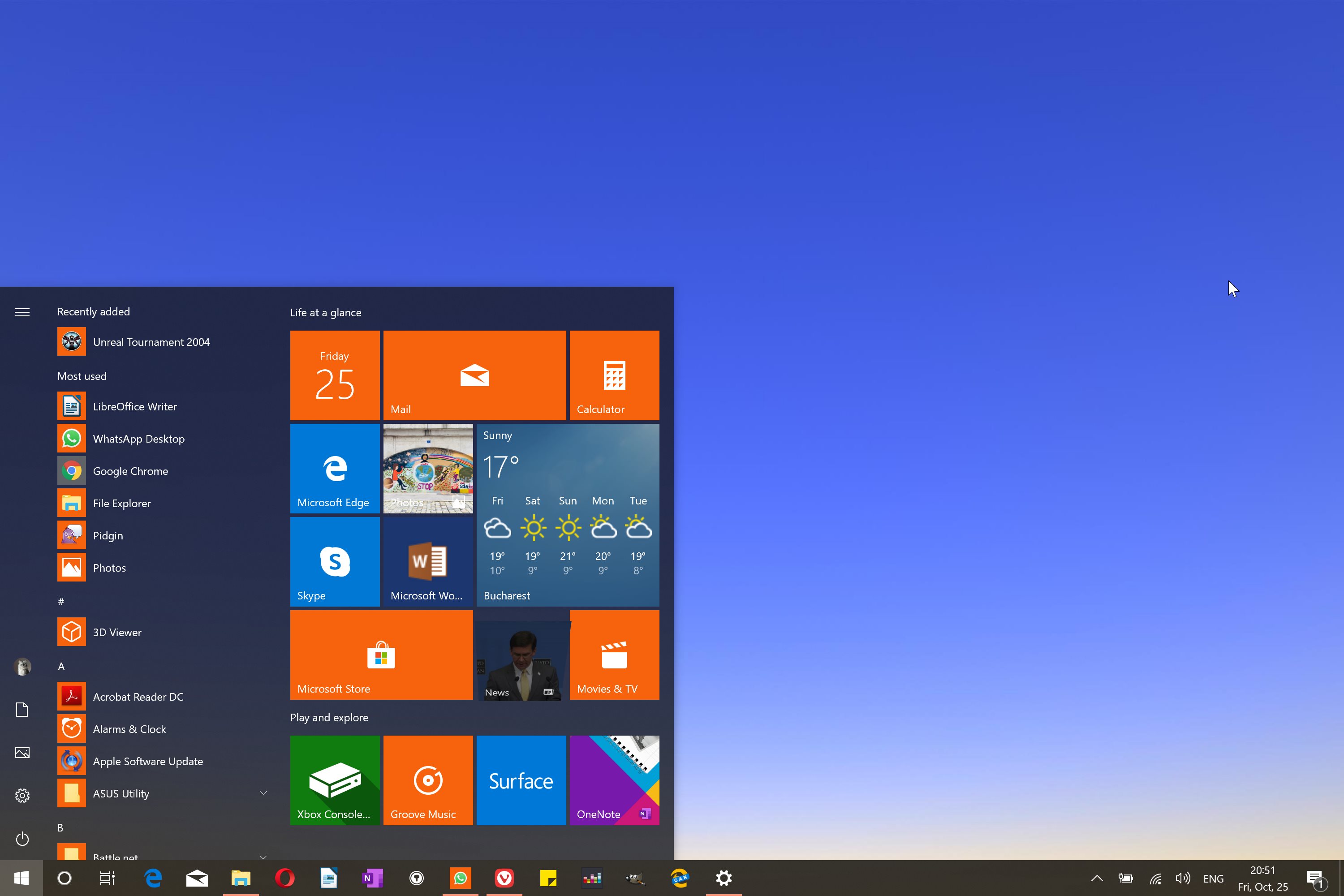Open Documents from the Start sidebar
1344x896 pixels.
coord(22,710)
